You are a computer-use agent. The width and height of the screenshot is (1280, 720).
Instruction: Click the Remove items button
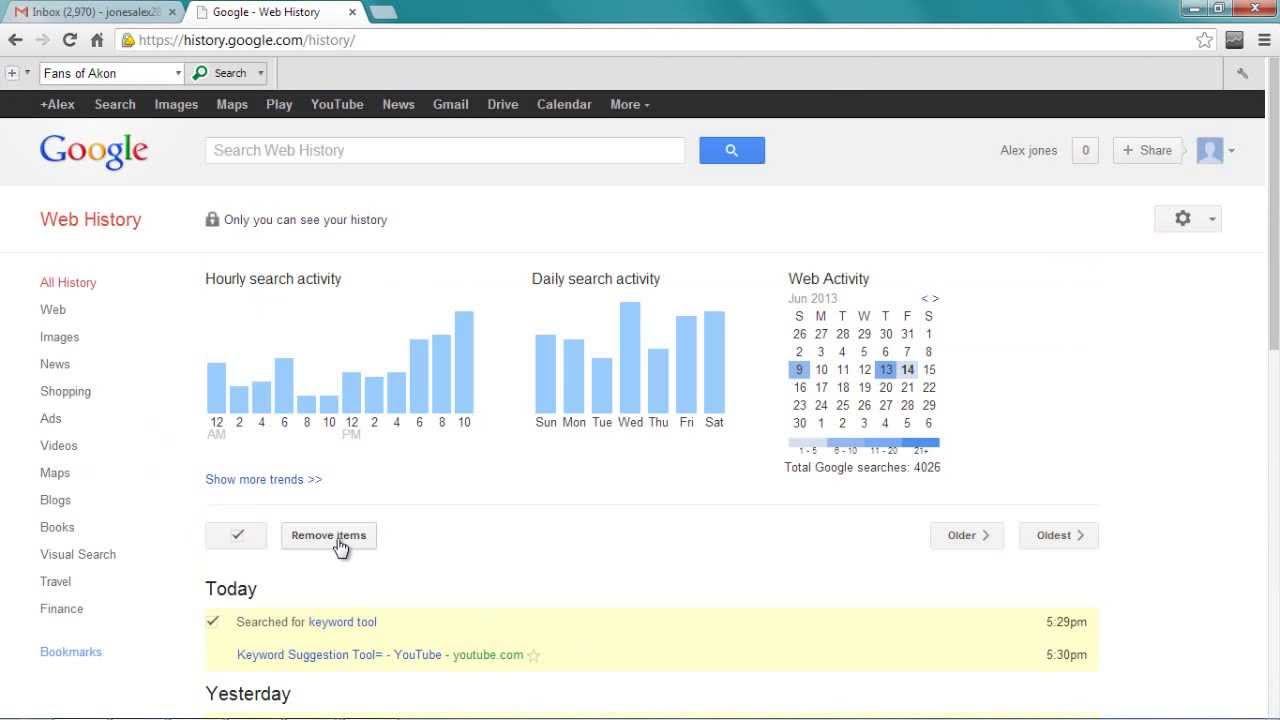tap(329, 535)
